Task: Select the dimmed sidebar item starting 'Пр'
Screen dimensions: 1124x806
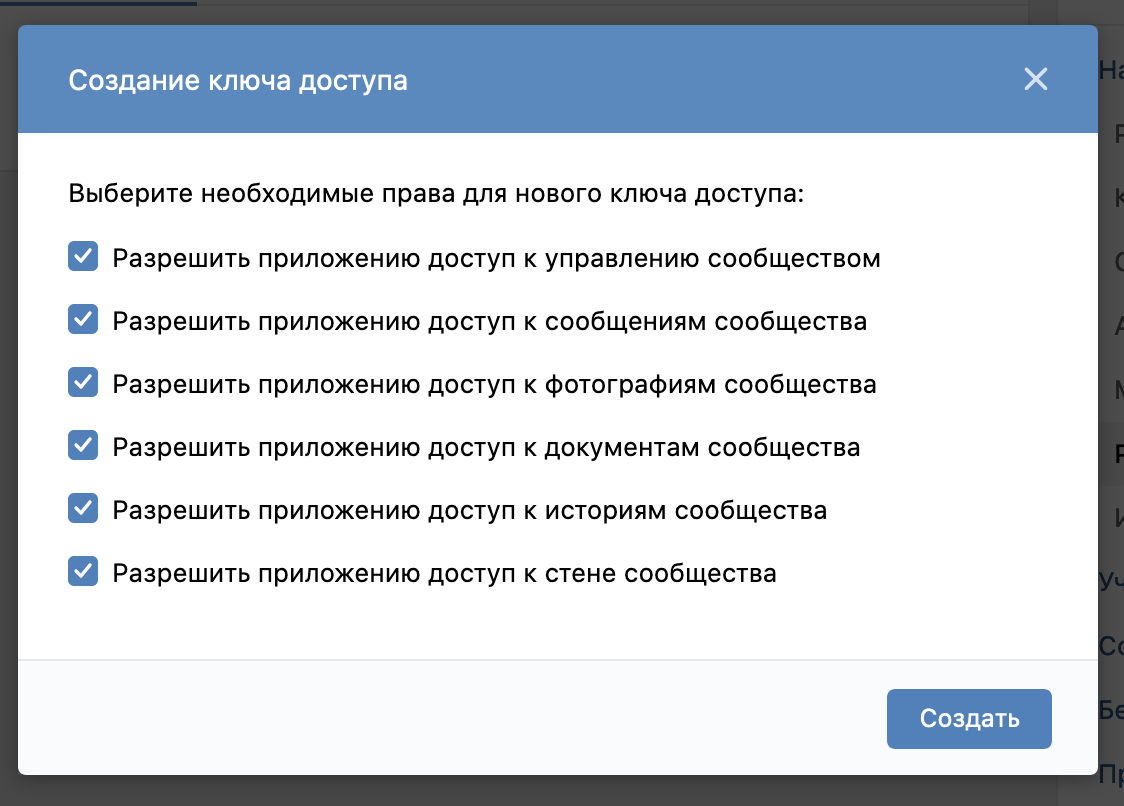Action: click(x=1111, y=774)
